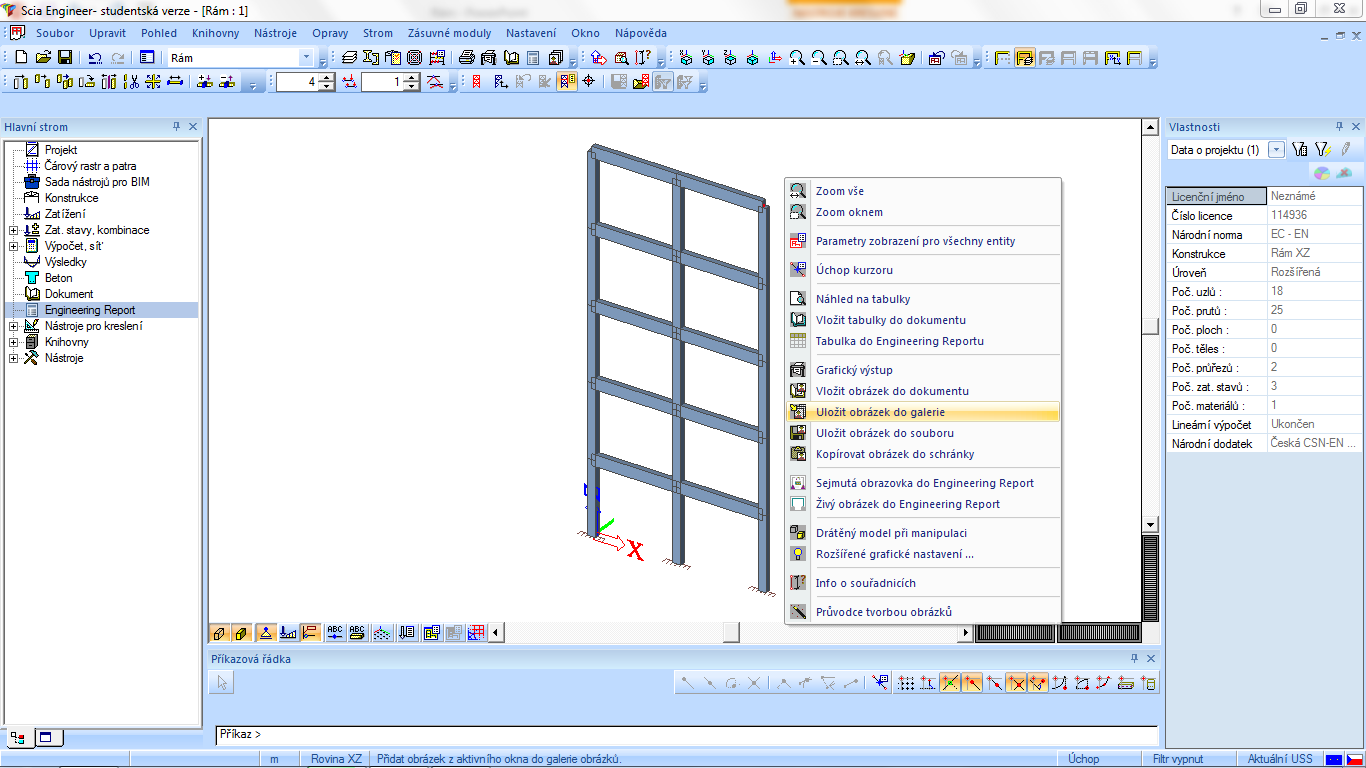The width and height of the screenshot is (1366, 768).
Task: Toggle the highlighted structure-with-table icon
Action: [567, 82]
